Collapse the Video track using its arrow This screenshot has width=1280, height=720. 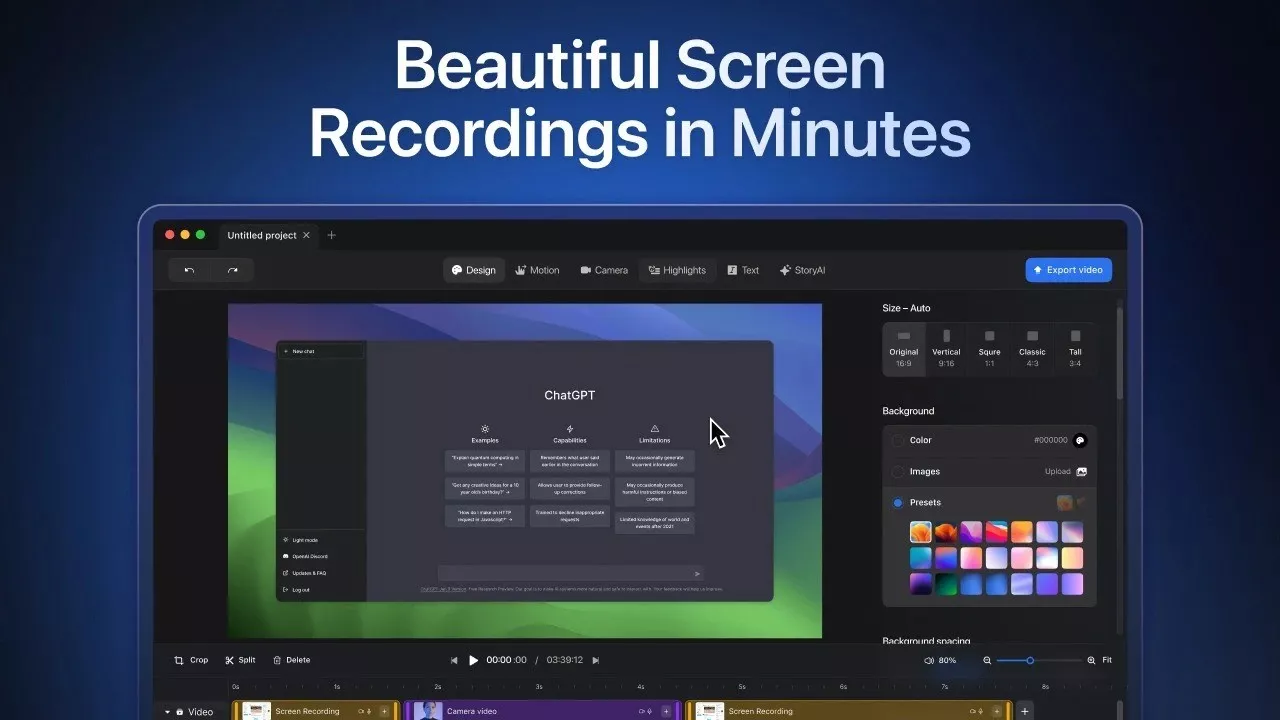pos(167,712)
